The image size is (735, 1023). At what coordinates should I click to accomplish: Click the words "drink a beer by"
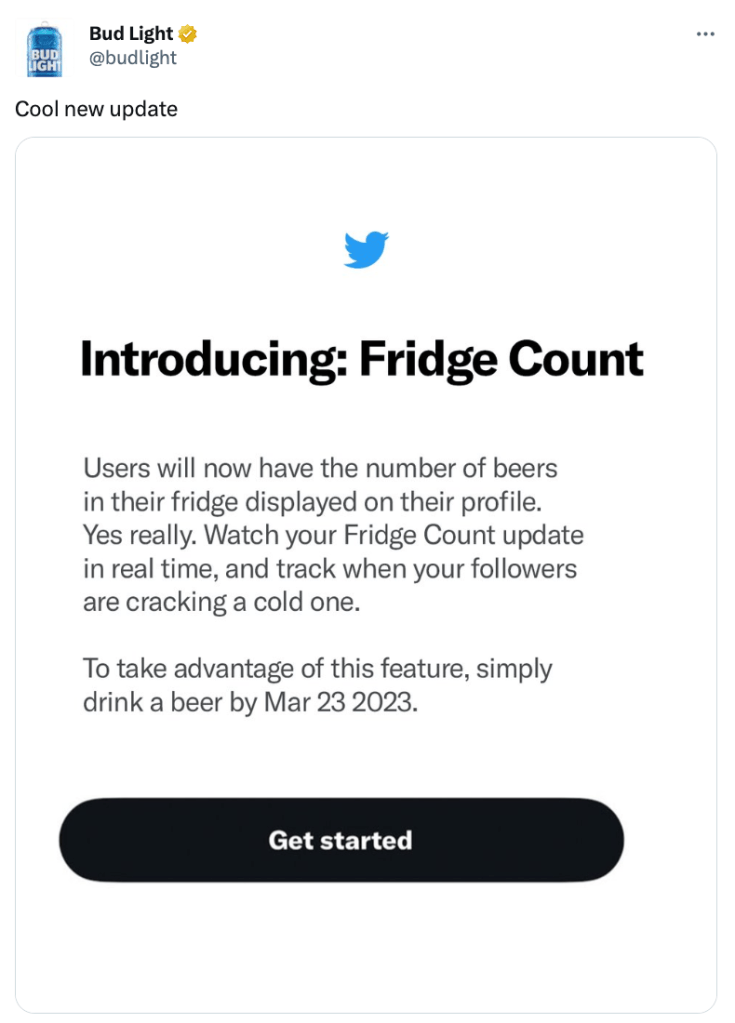[x=170, y=702]
